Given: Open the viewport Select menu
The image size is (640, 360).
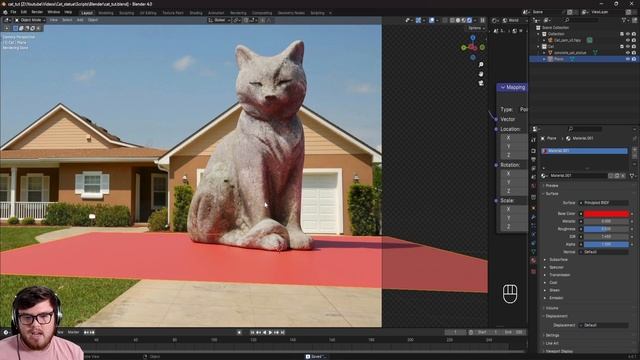Looking at the screenshot, I should click(x=67, y=20).
